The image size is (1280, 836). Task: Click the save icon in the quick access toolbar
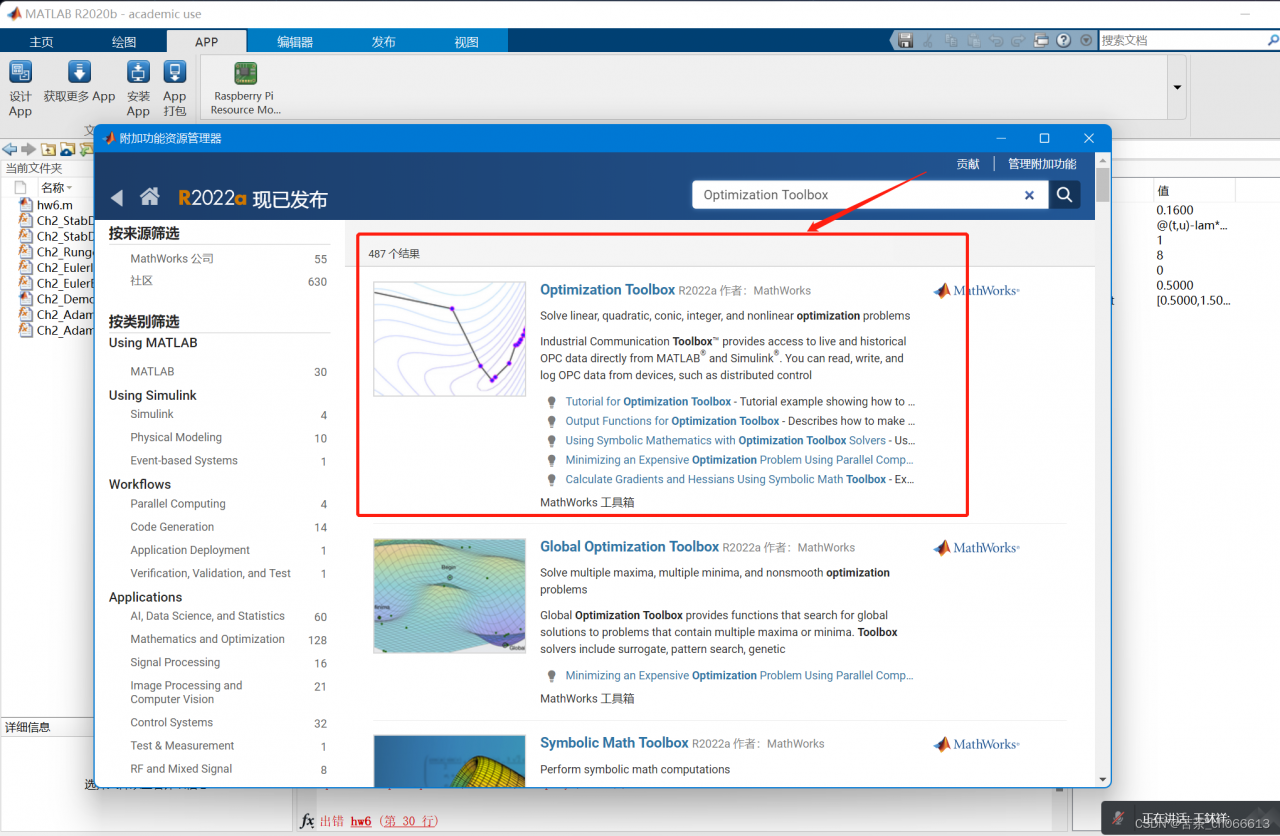coord(905,40)
